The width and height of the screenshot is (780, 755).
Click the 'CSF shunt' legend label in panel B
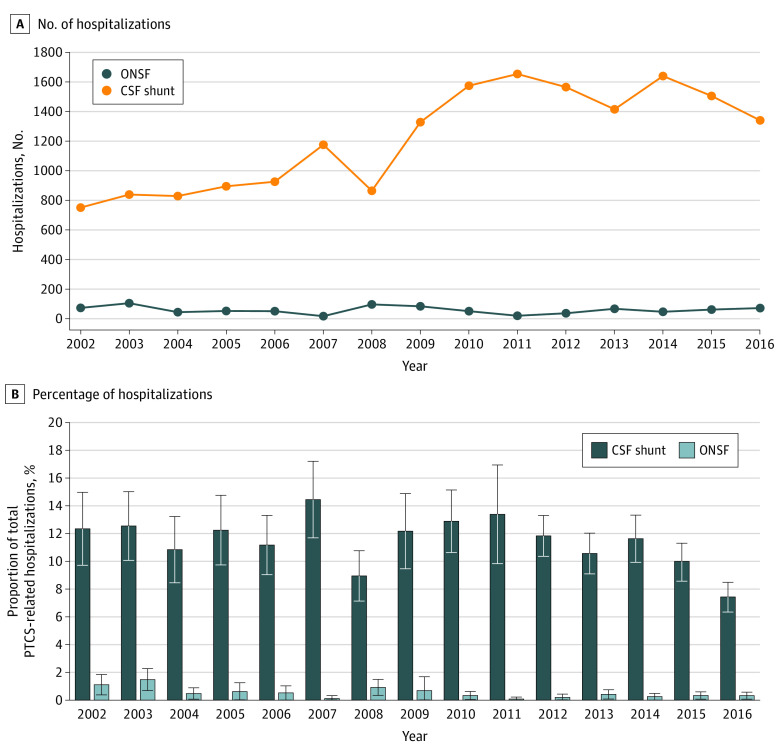638,450
